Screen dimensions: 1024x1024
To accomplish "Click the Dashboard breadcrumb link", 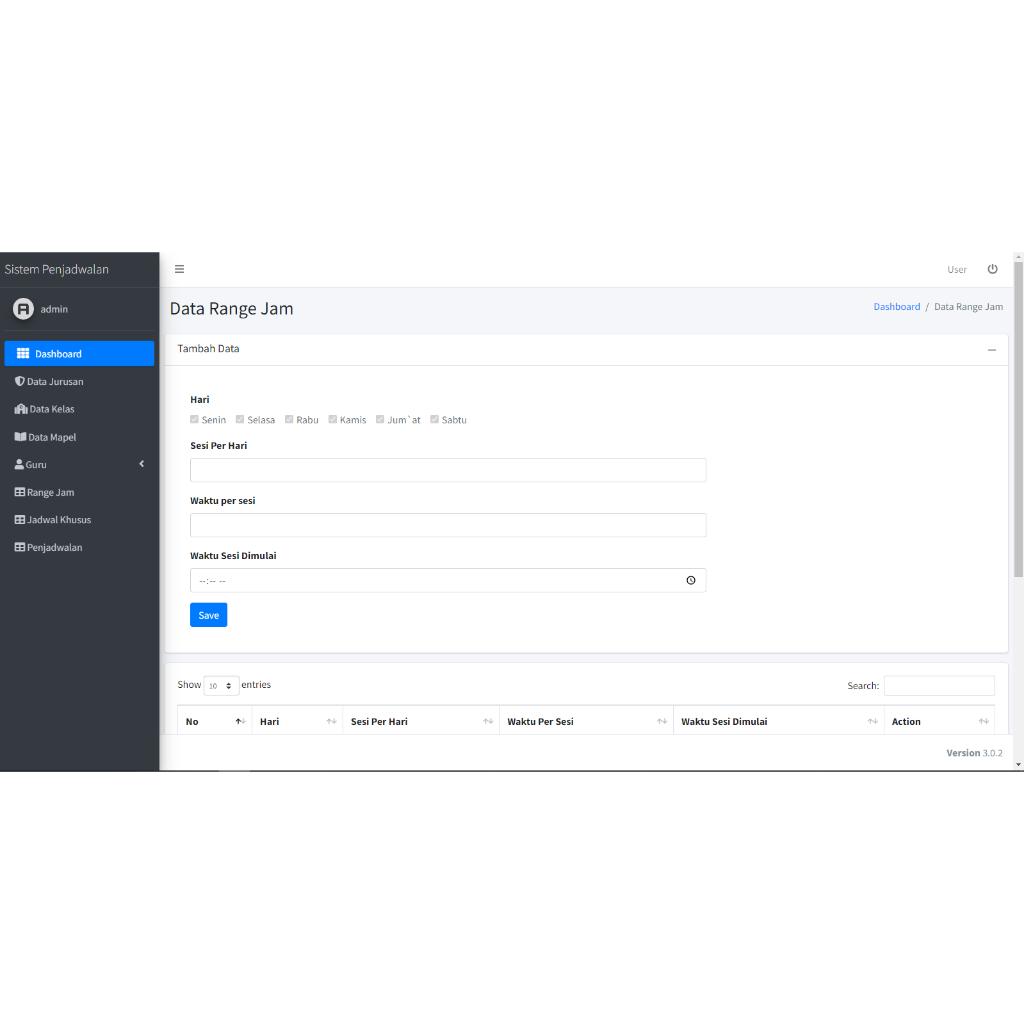I will pos(897,307).
